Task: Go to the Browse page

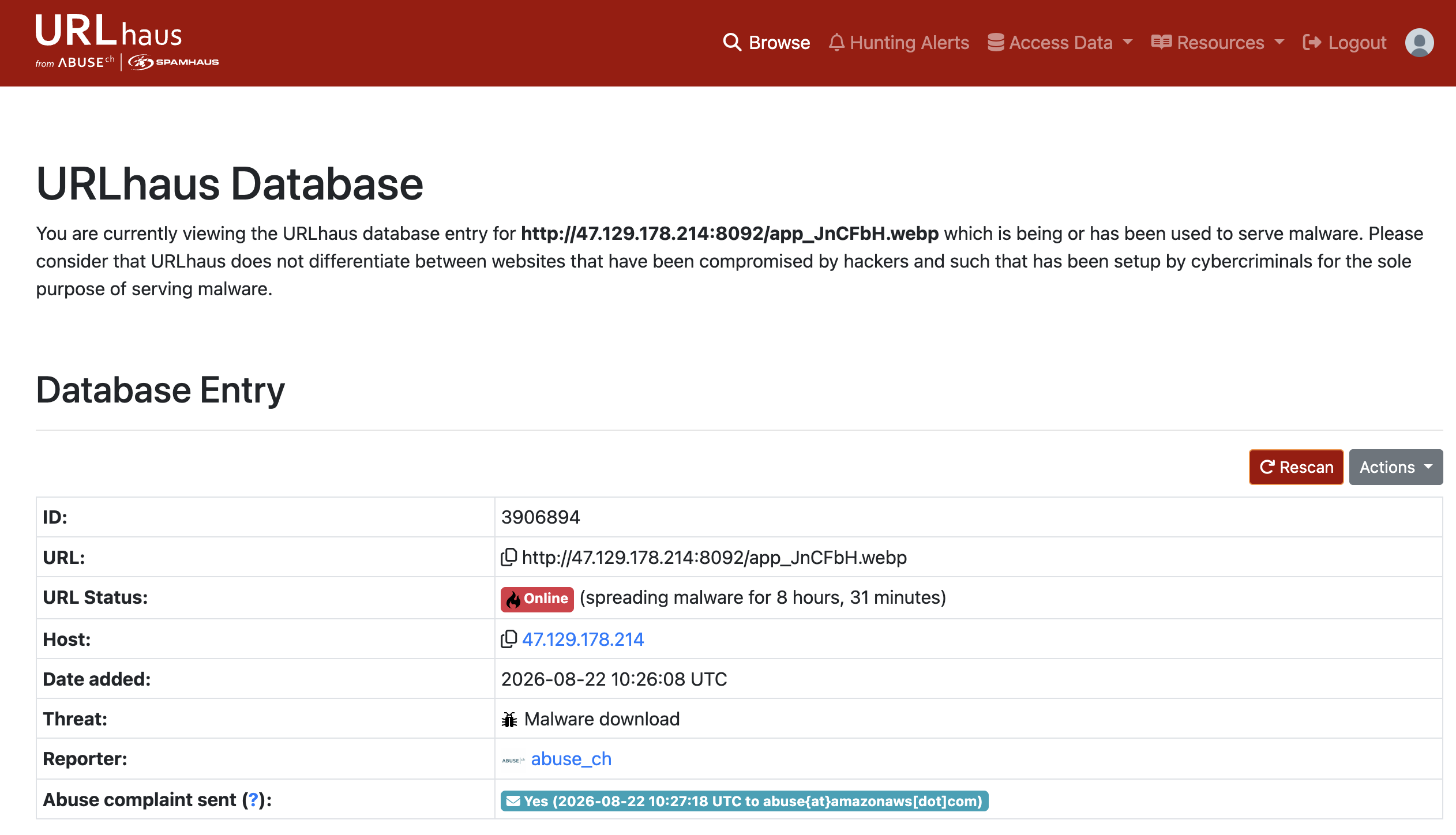Action: click(767, 43)
